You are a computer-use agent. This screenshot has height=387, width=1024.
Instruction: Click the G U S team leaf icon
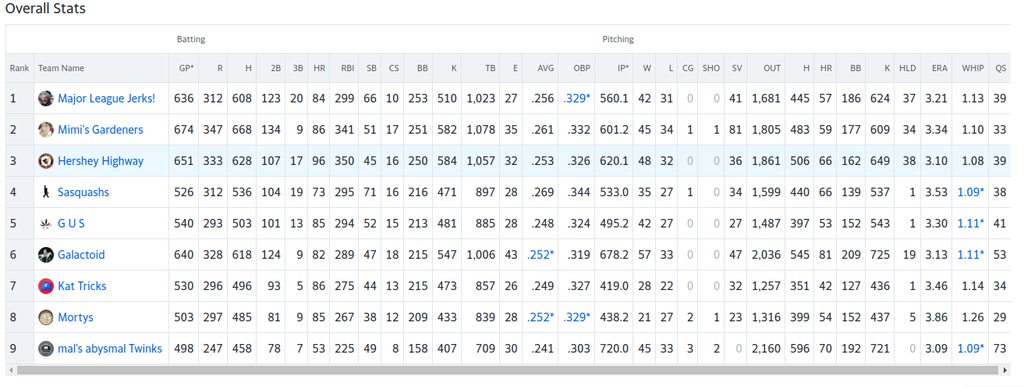(46, 224)
